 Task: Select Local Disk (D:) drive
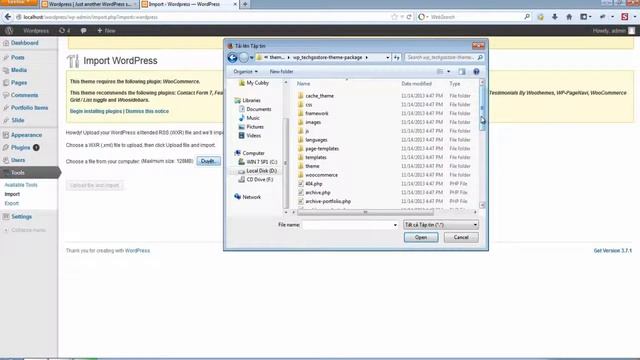[x=261, y=171]
